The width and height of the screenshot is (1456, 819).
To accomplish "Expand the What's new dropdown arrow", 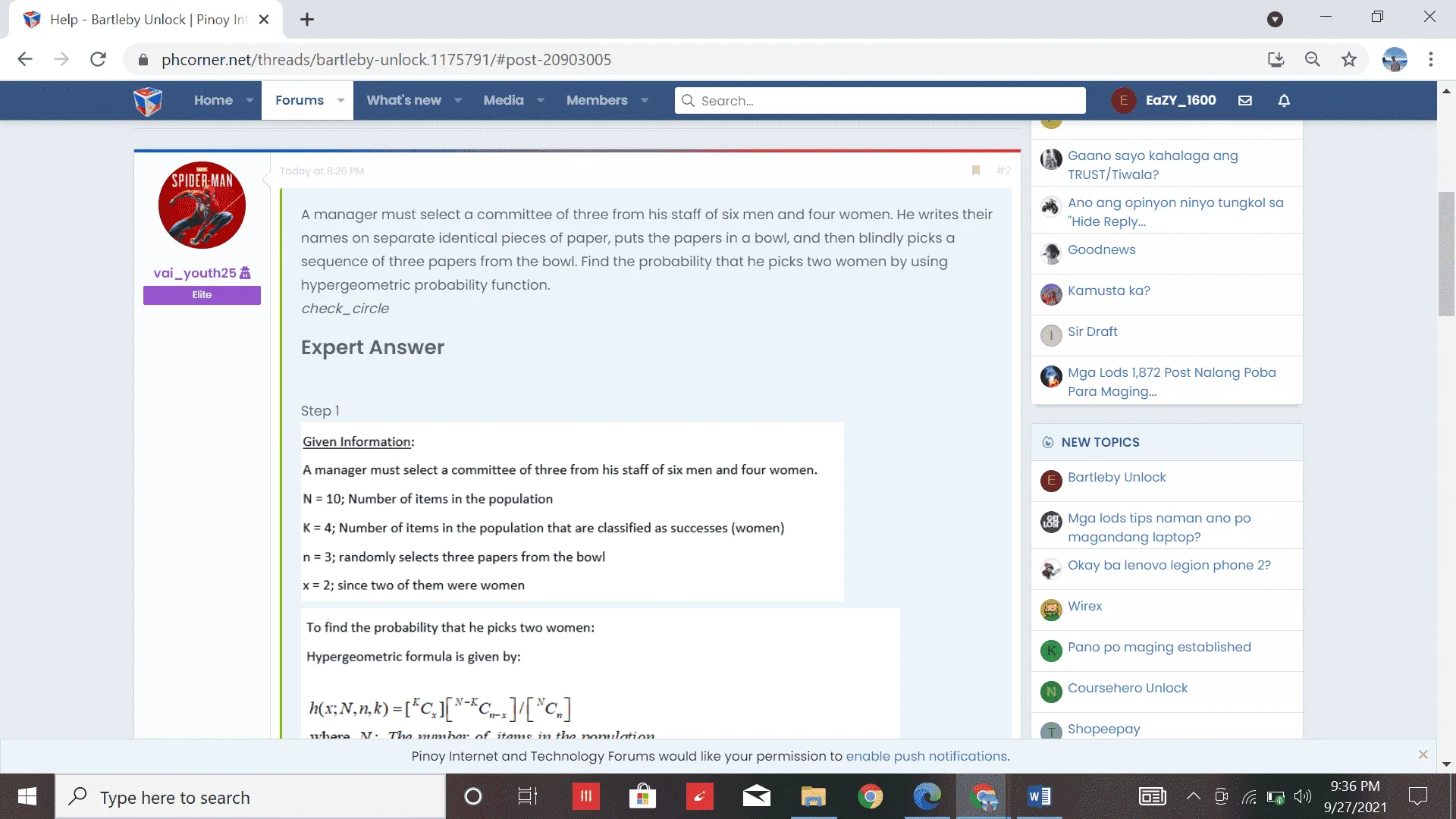I will [x=458, y=100].
